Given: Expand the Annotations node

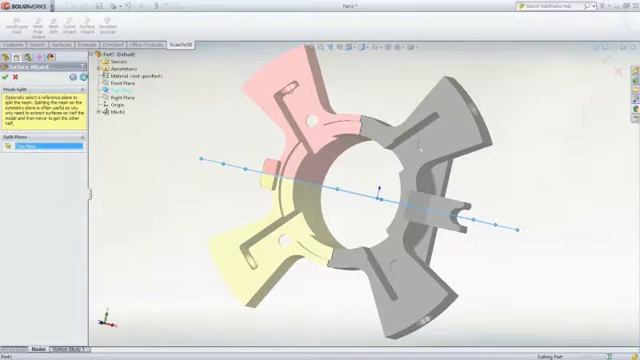Looking at the screenshot, I should click(x=98, y=69).
